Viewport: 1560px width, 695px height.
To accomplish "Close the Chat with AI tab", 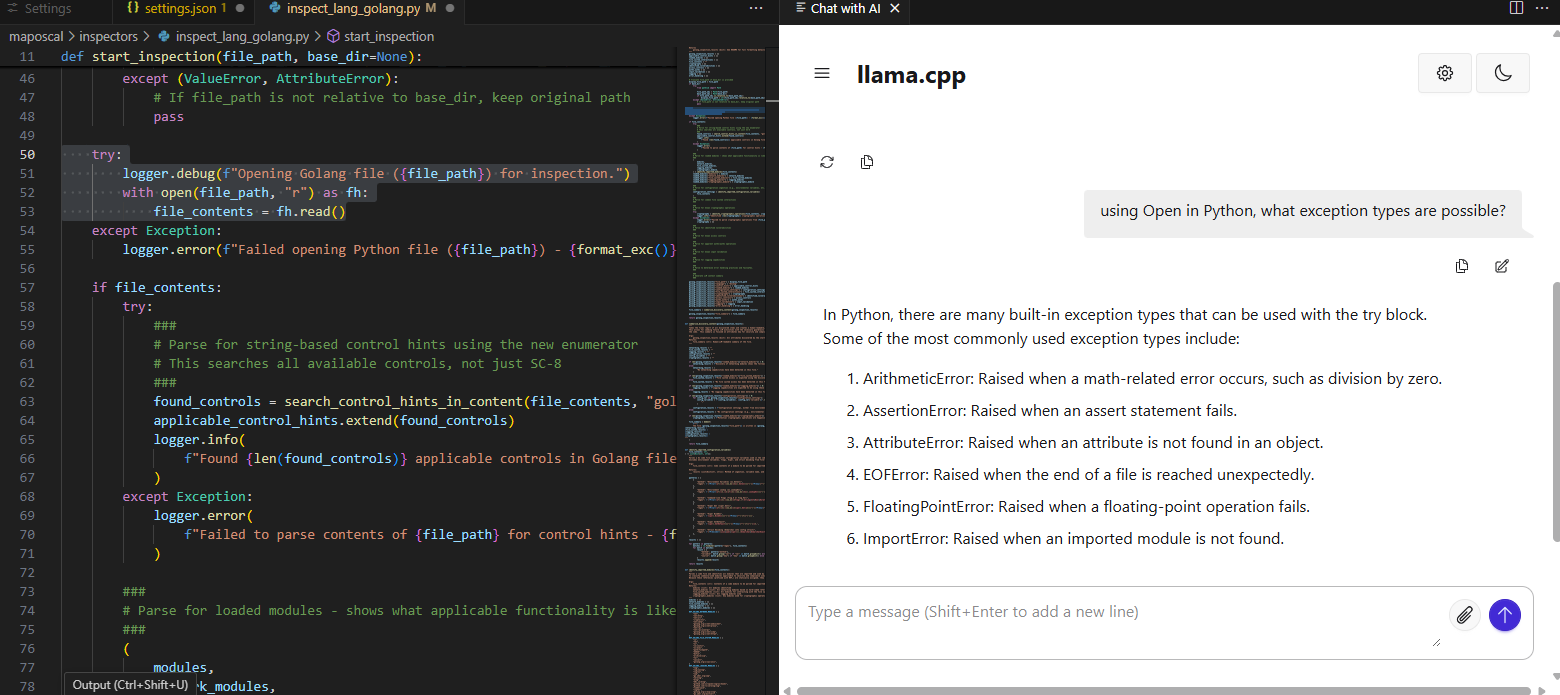I will (894, 8).
